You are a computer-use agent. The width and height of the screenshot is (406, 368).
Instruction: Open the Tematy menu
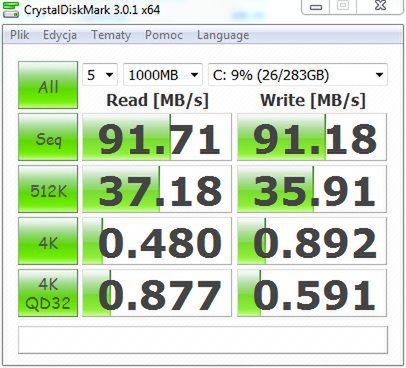111,35
